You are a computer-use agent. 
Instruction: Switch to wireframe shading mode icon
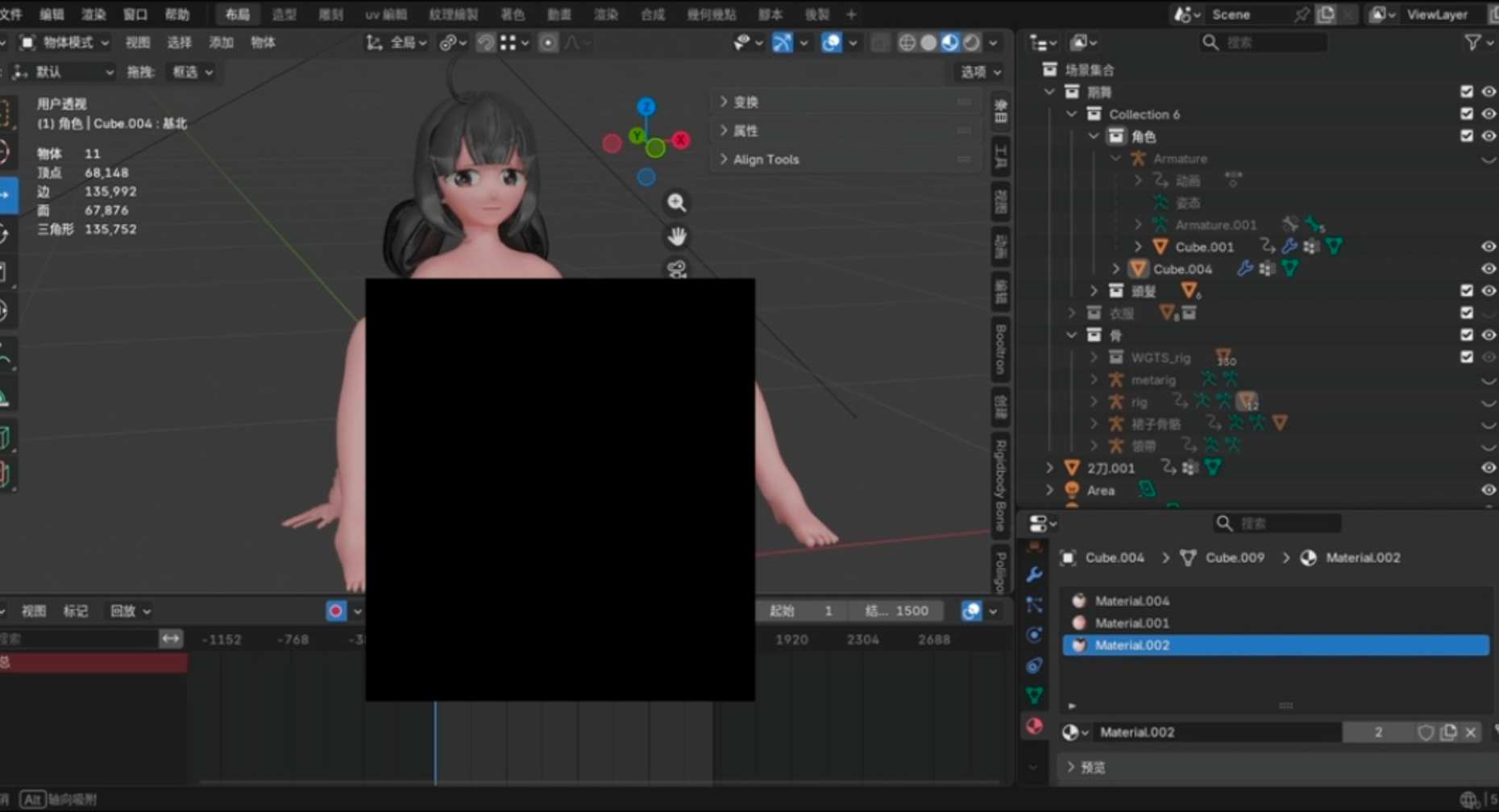907,43
